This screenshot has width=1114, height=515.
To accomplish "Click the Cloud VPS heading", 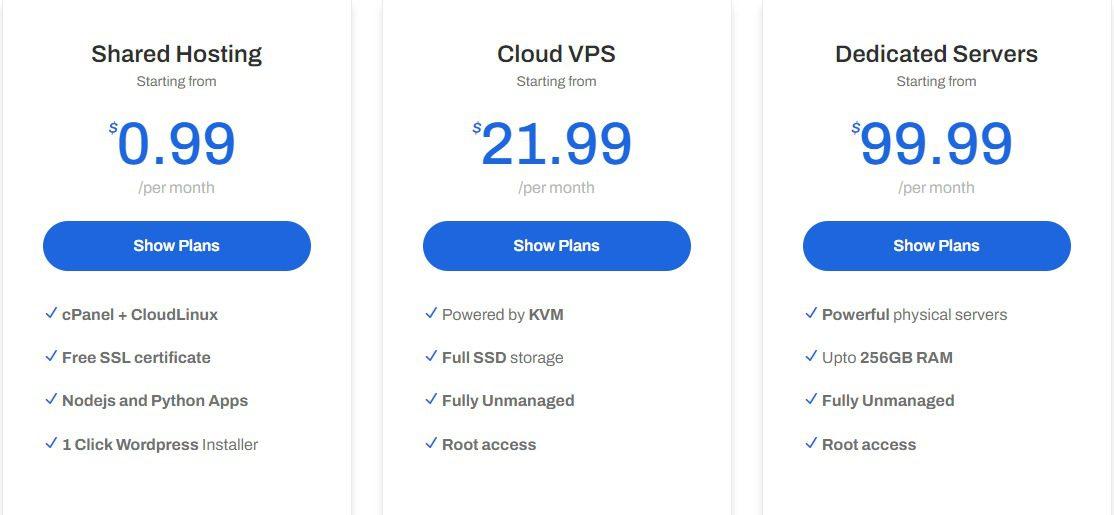I will [x=556, y=54].
